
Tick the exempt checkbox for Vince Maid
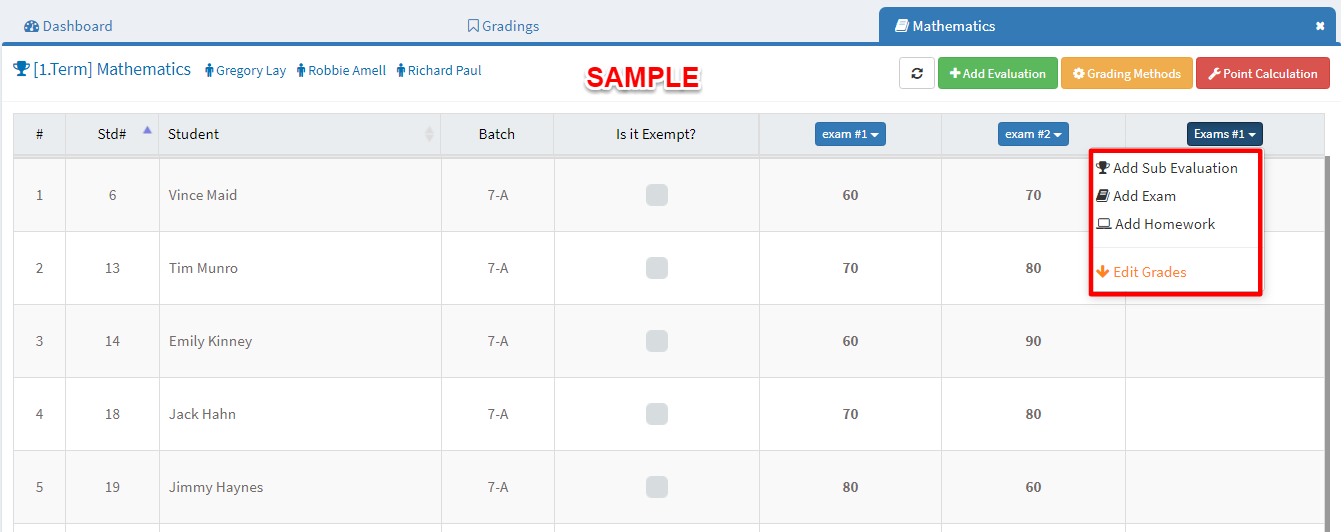tap(657, 195)
